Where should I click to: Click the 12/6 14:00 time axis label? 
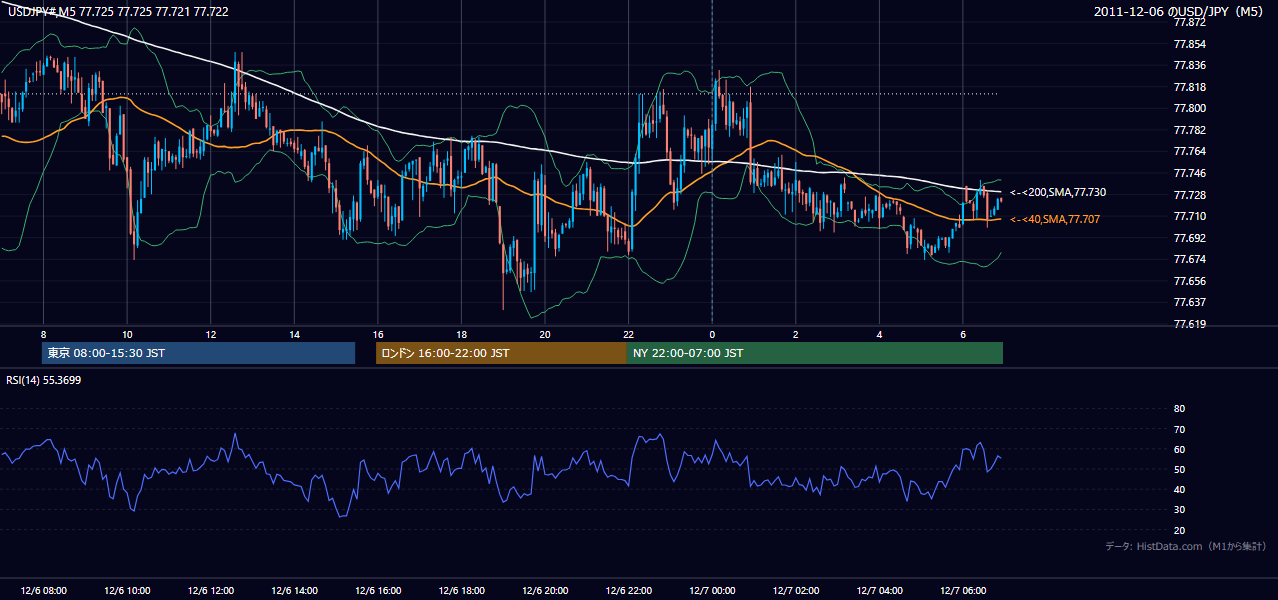294,591
